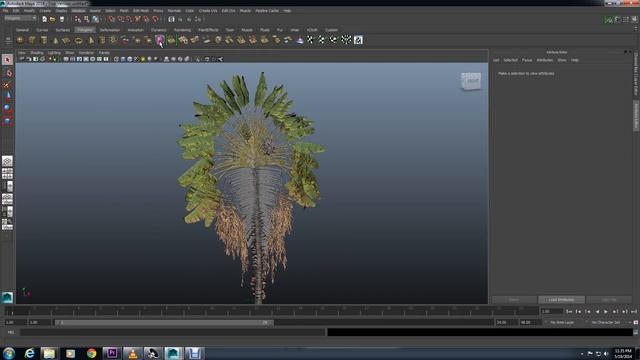Create a polygon torus from the shelf
Screen dimensions: 640x360
[78, 40]
